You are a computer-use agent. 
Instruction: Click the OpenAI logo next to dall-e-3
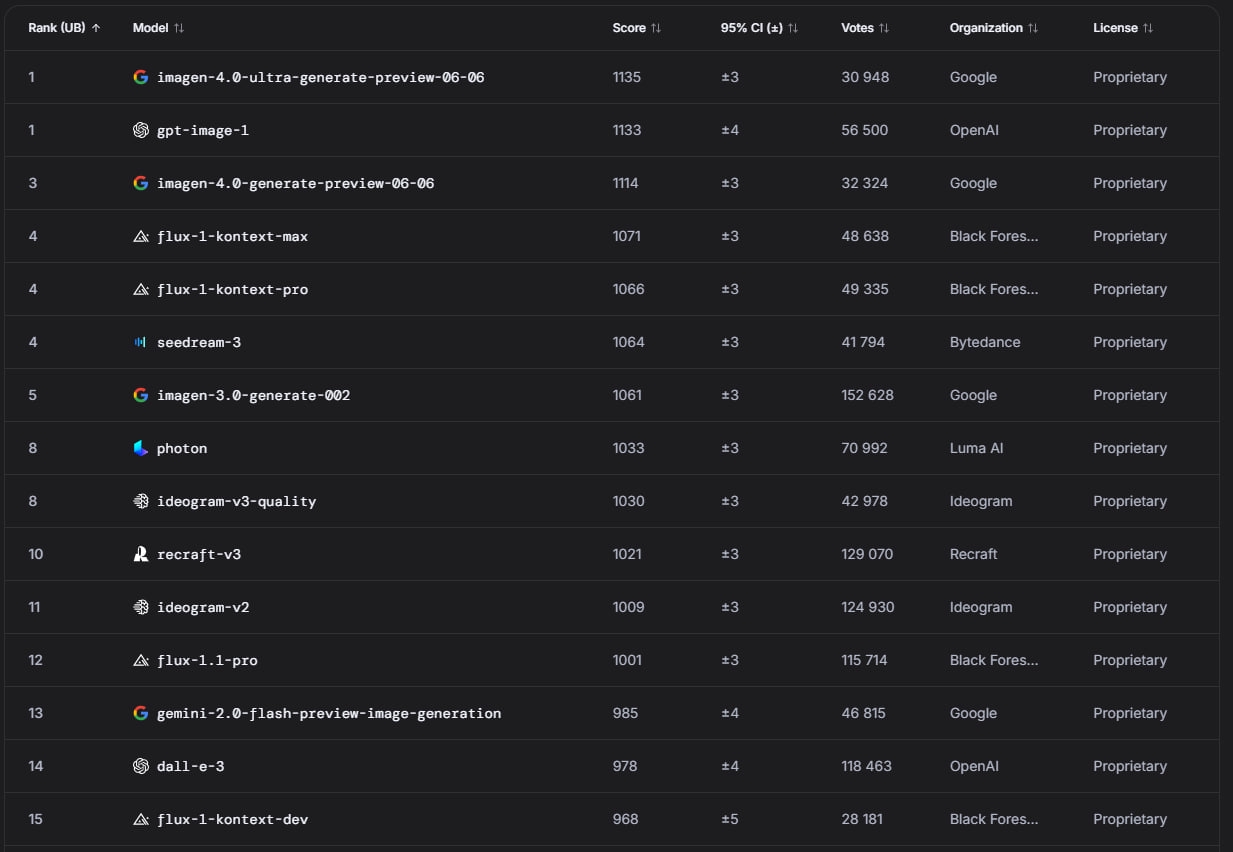pyautogui.click(x=140, y=766)
